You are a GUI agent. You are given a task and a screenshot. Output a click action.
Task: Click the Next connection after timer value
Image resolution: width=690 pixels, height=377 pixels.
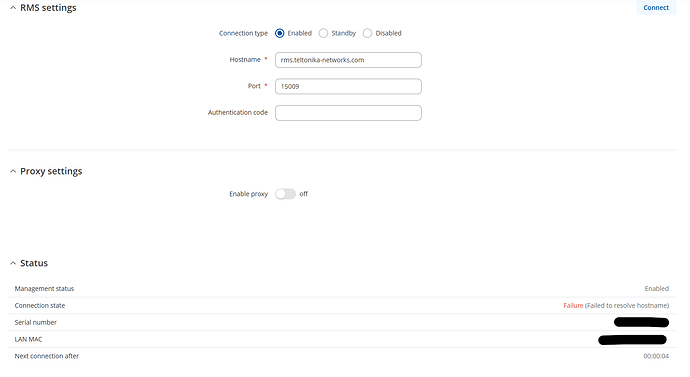pyautogui.click(x=656, y=356)
